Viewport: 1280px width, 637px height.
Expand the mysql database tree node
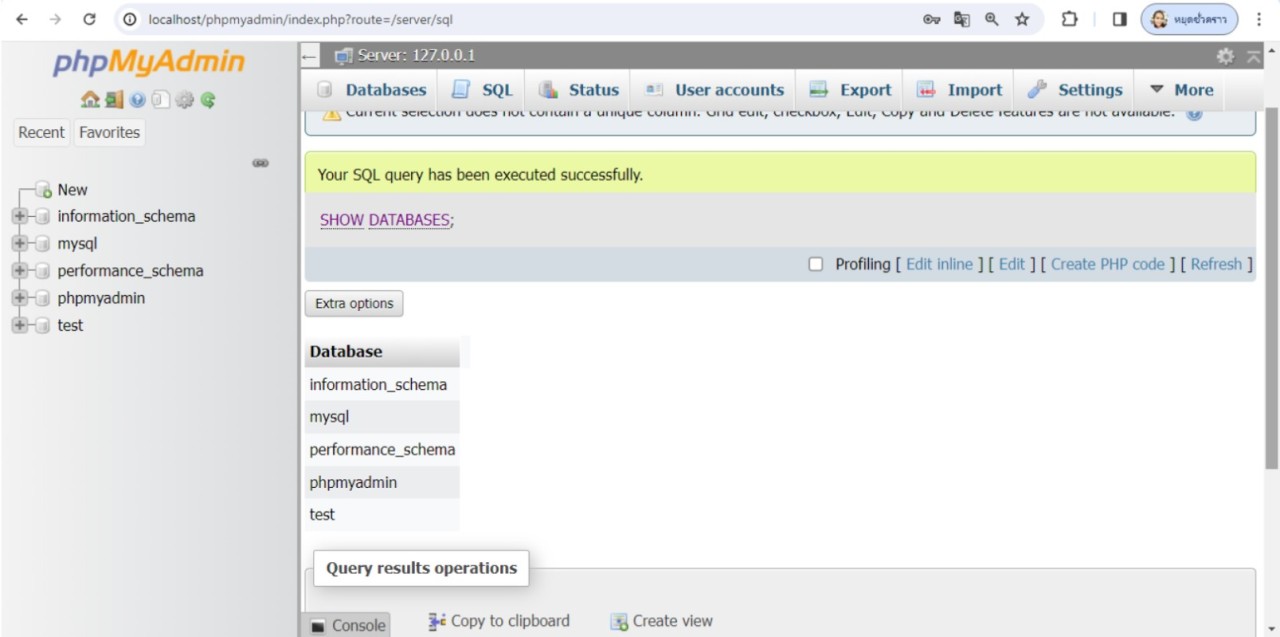coord(20,244)
